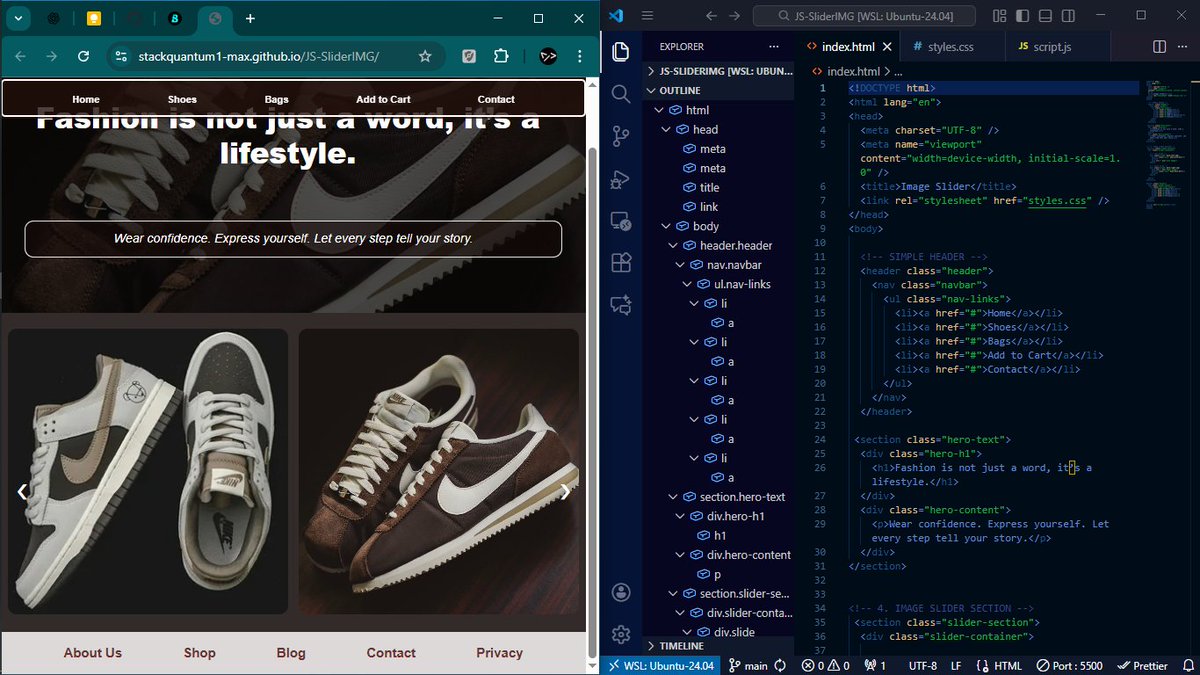Click the synchronize changes icon in status bar

tap(780, 665)
